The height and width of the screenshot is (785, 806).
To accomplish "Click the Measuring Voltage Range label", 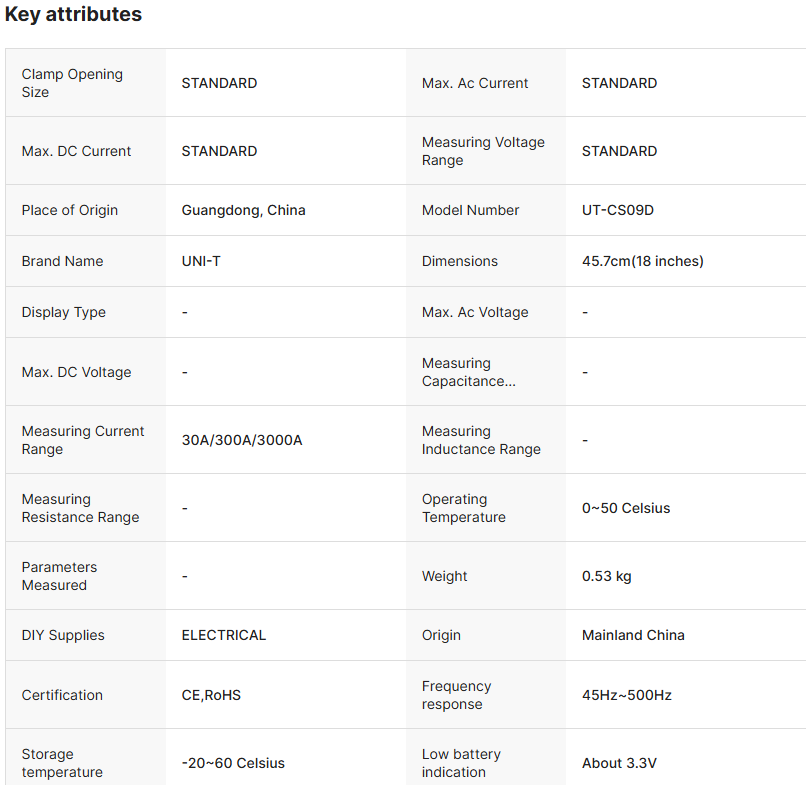I will tap(483, 151).
